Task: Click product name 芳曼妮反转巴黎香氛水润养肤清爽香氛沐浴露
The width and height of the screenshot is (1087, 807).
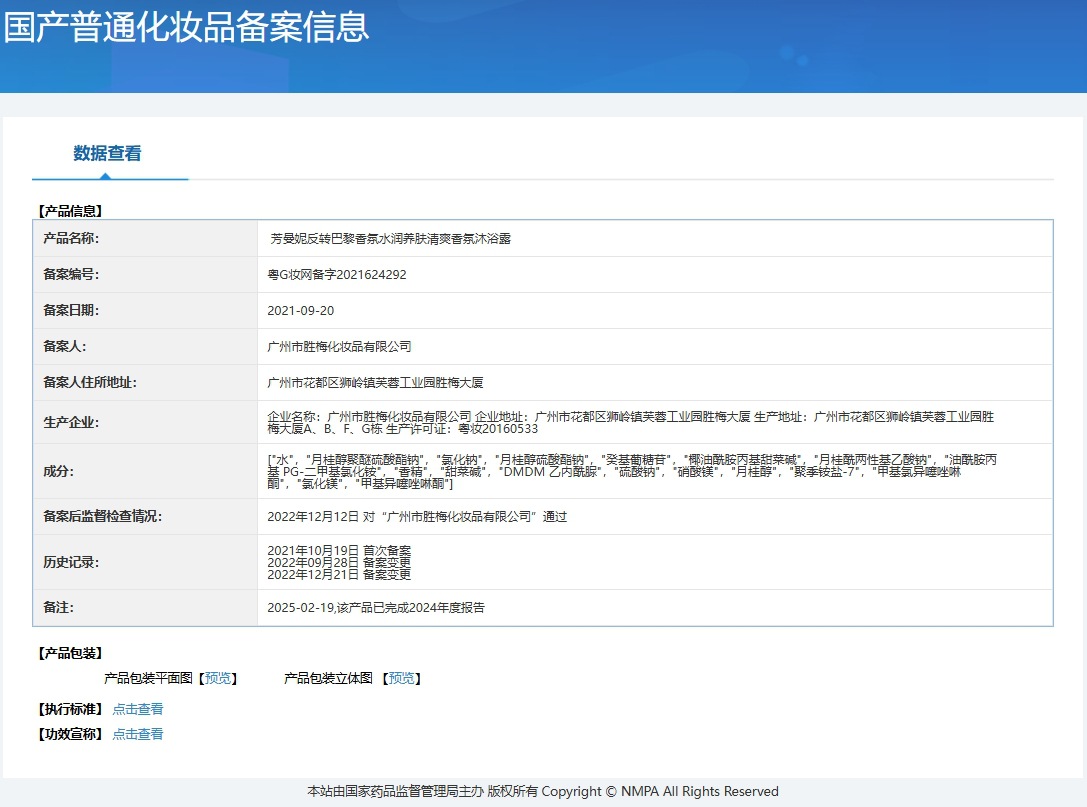Action: pyautogui.click(x=390, y=238)
